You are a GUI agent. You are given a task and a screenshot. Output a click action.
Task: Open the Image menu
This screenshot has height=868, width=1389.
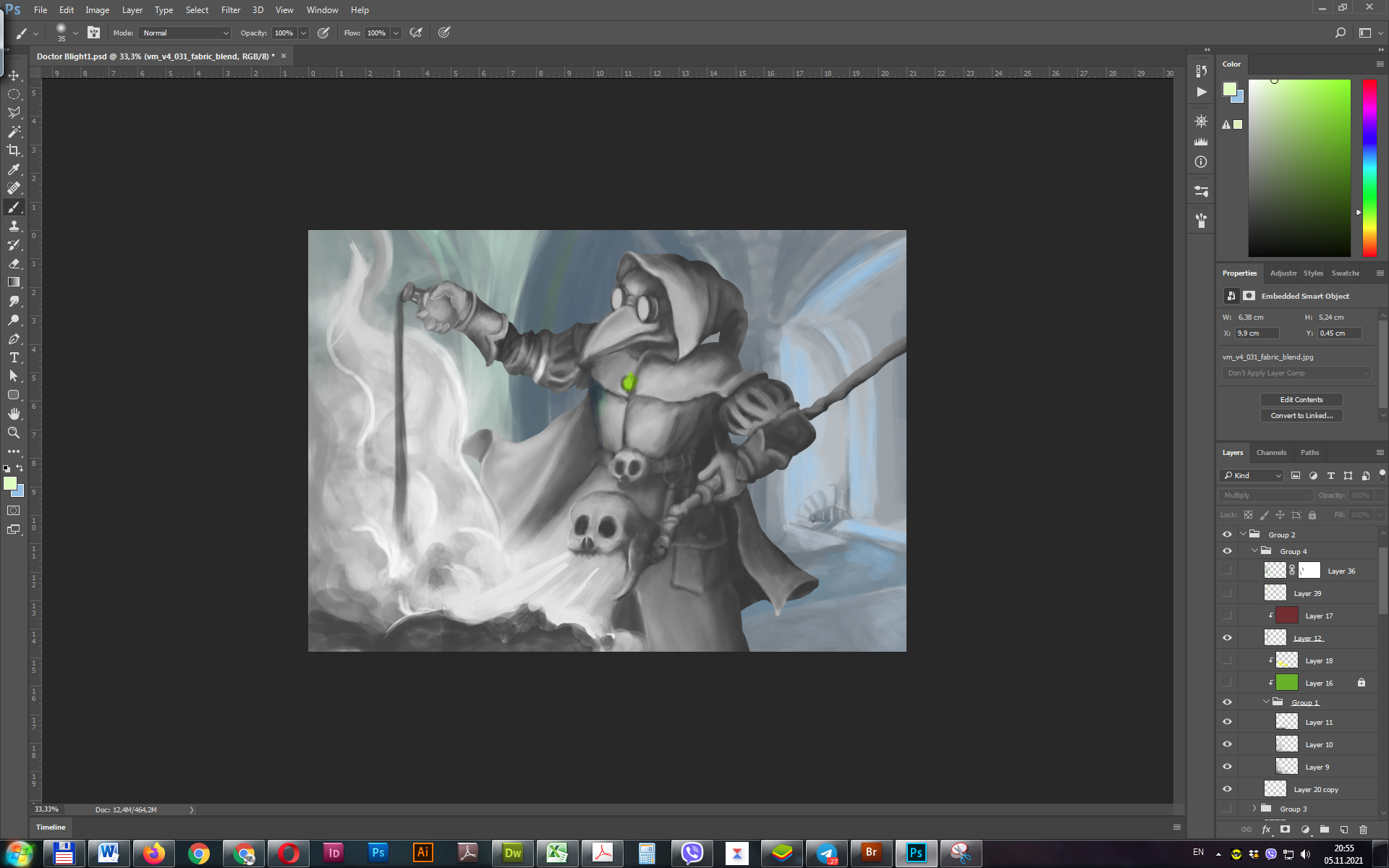click(98, 10)
